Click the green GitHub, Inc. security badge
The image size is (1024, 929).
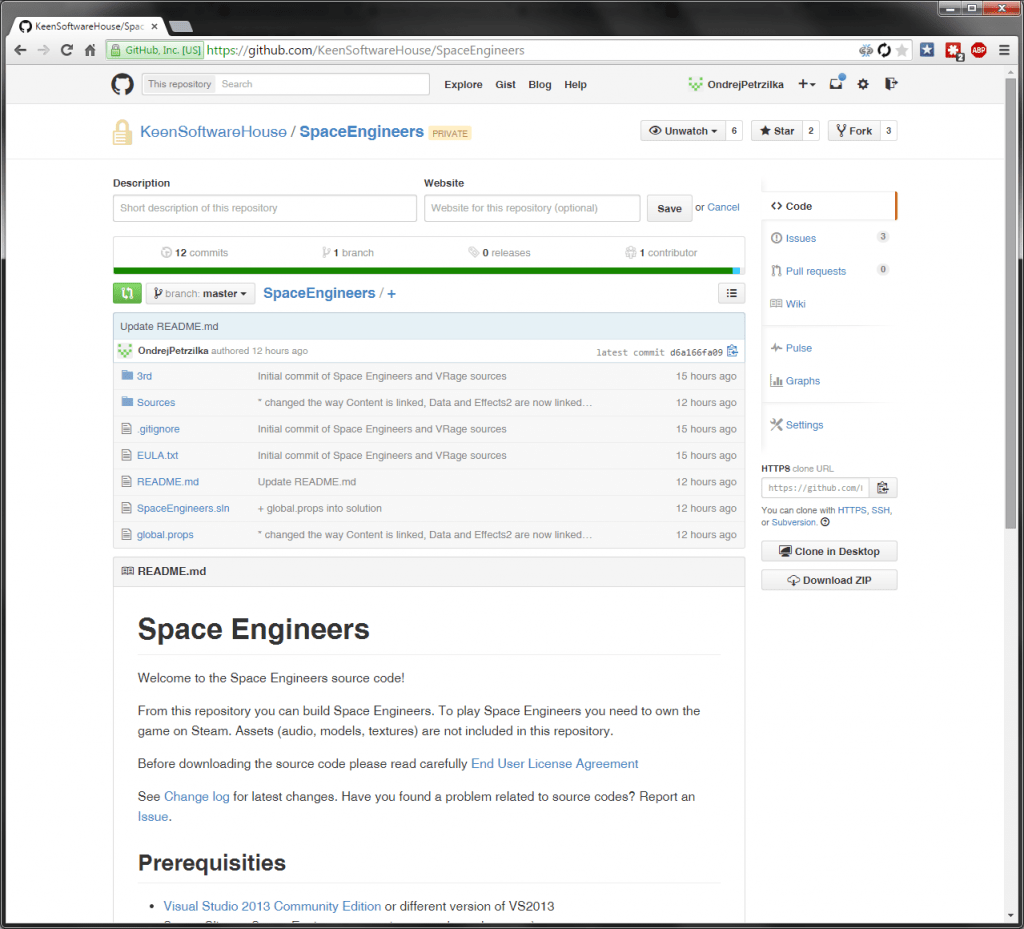click(x=155, y=50)
